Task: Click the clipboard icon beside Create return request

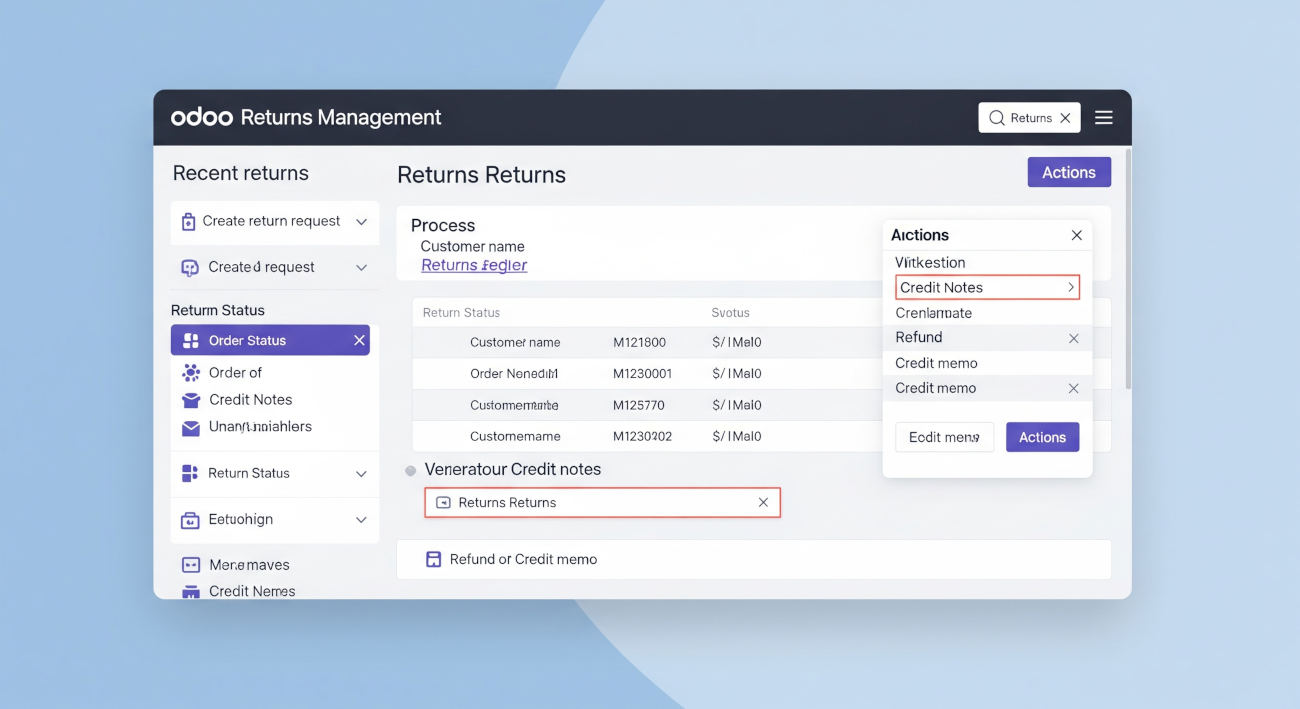Action: 190,220
